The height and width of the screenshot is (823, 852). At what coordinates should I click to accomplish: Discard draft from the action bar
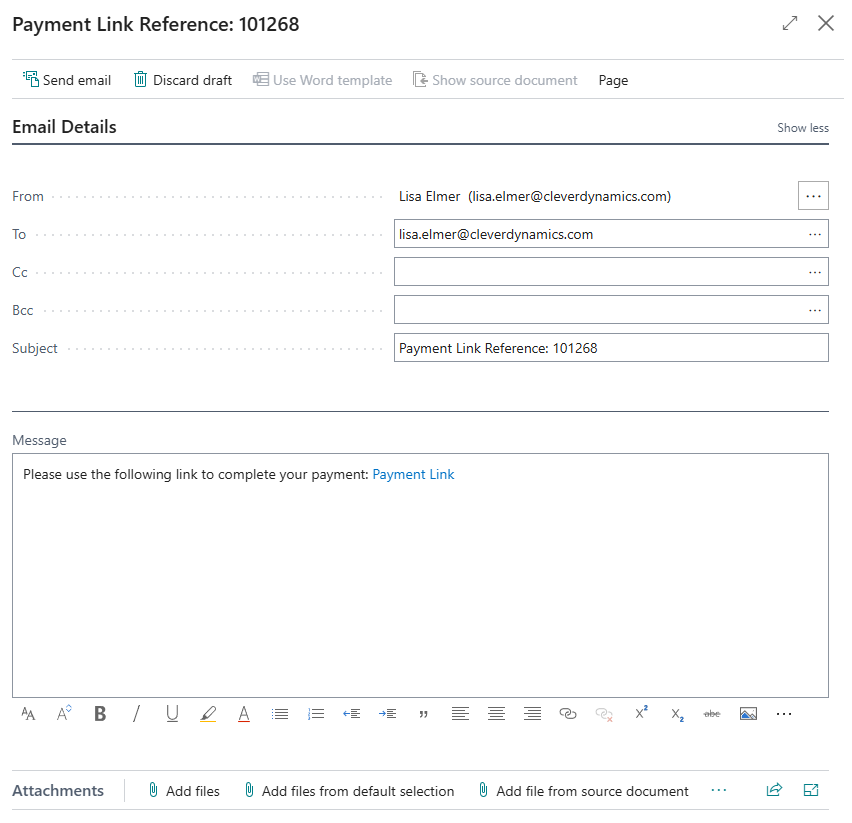click(183, 80)
